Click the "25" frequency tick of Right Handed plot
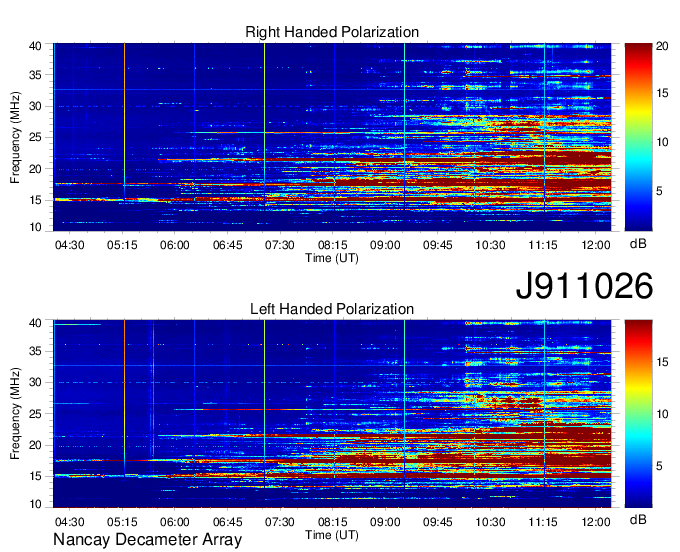 click(35, 137)
